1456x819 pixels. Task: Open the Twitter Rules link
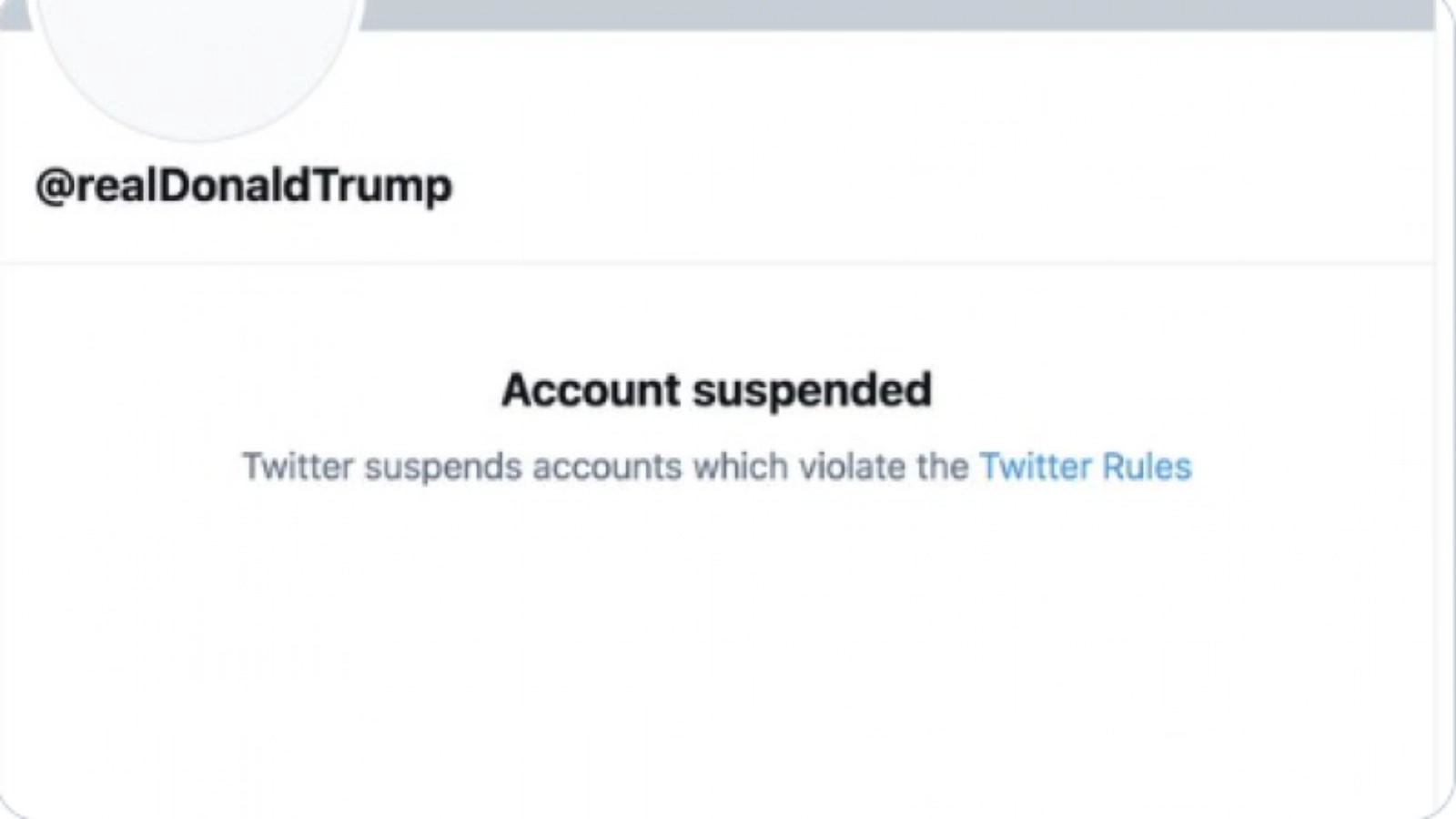pos(1085,467)
